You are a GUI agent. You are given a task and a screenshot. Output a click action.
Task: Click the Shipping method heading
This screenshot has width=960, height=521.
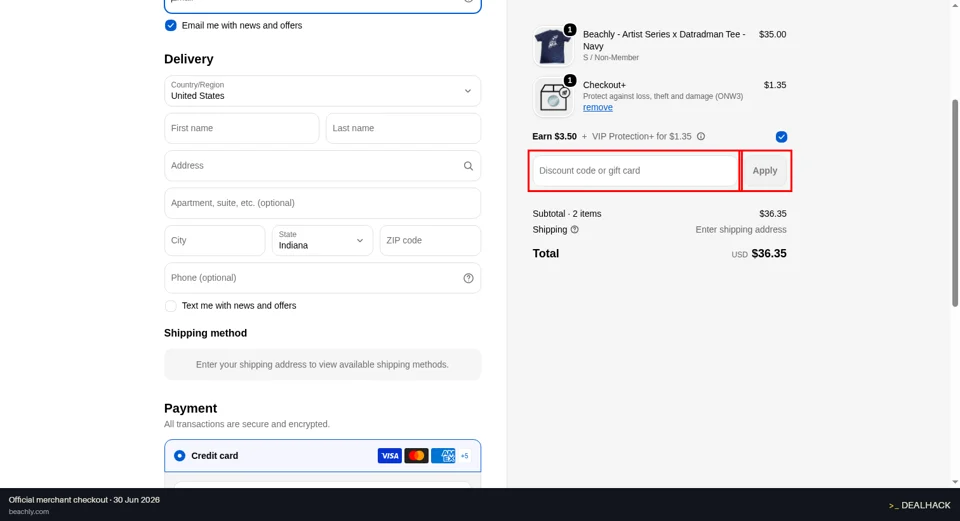pyautogui.click(x=206, y=333)
